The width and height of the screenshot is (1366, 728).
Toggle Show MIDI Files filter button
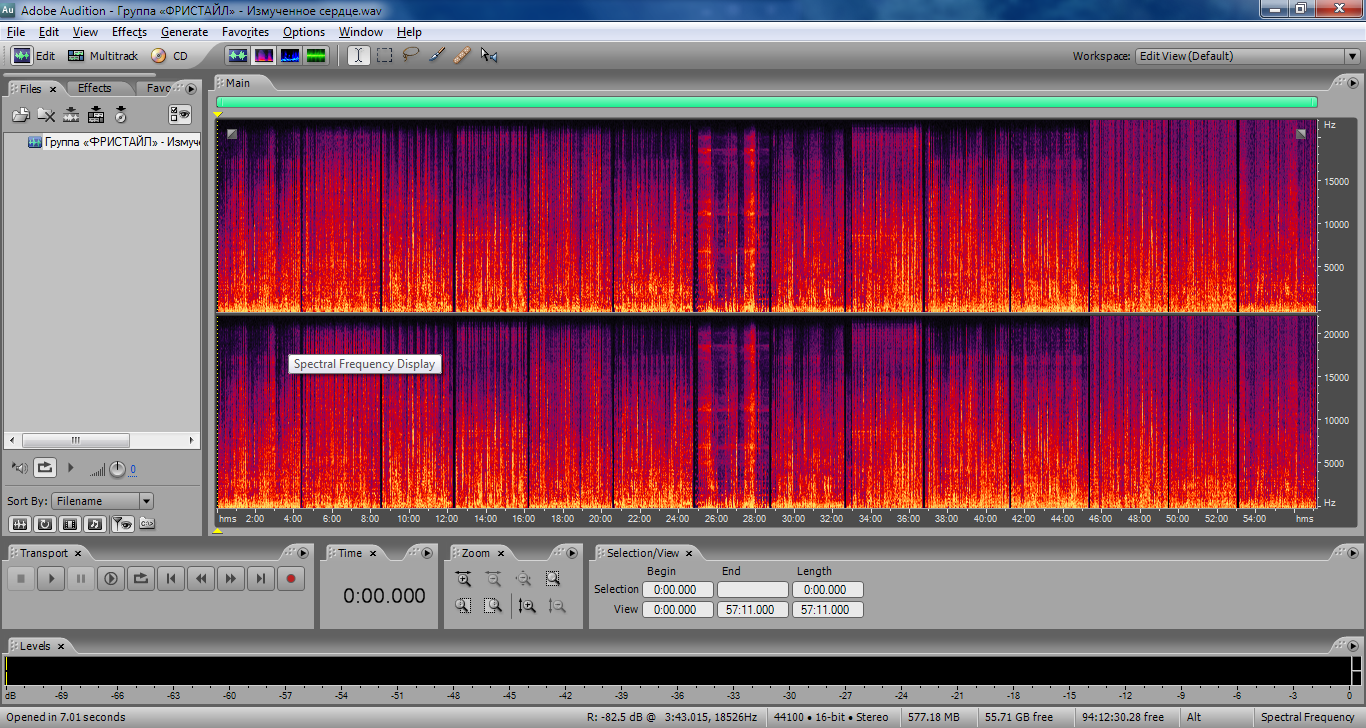[x=95, y=523]
